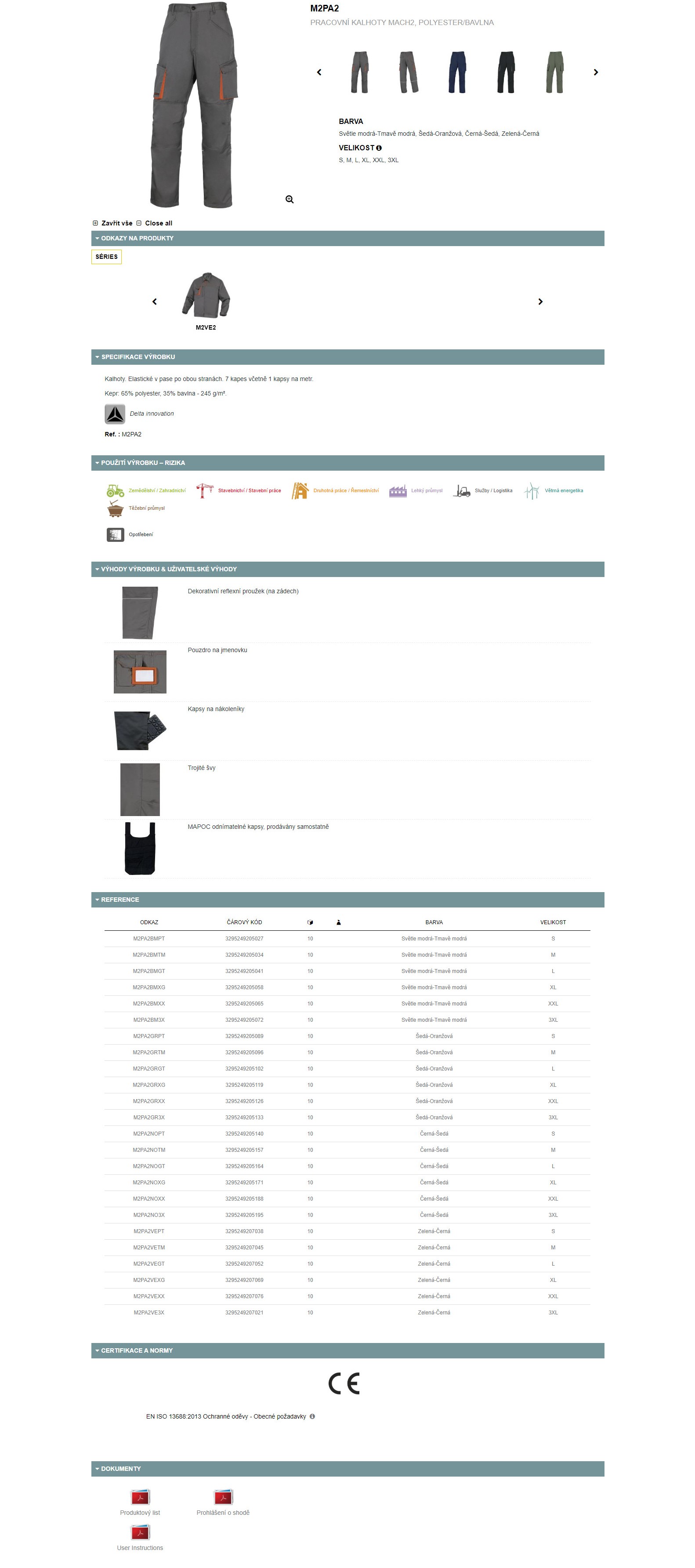Click the main grey trousers product image
The width and height of the screenshot is (695, 1568).
(x=194, y=105)
